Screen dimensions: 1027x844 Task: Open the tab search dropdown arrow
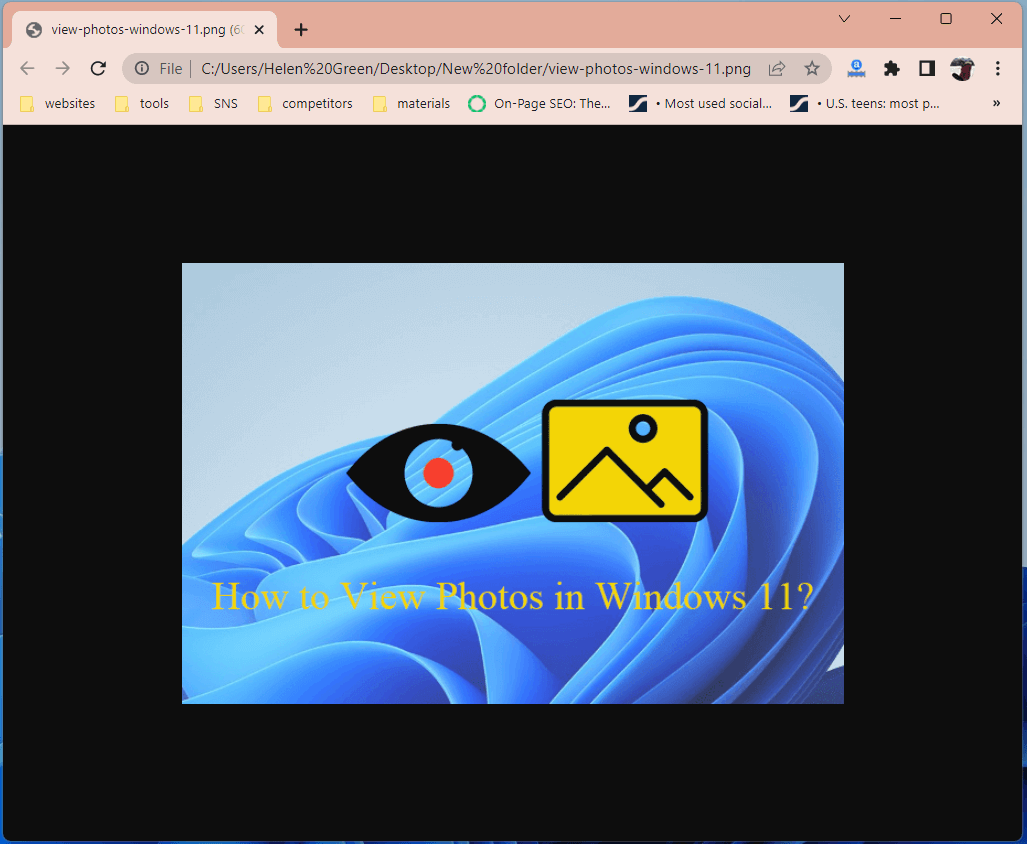pos(844,19)
